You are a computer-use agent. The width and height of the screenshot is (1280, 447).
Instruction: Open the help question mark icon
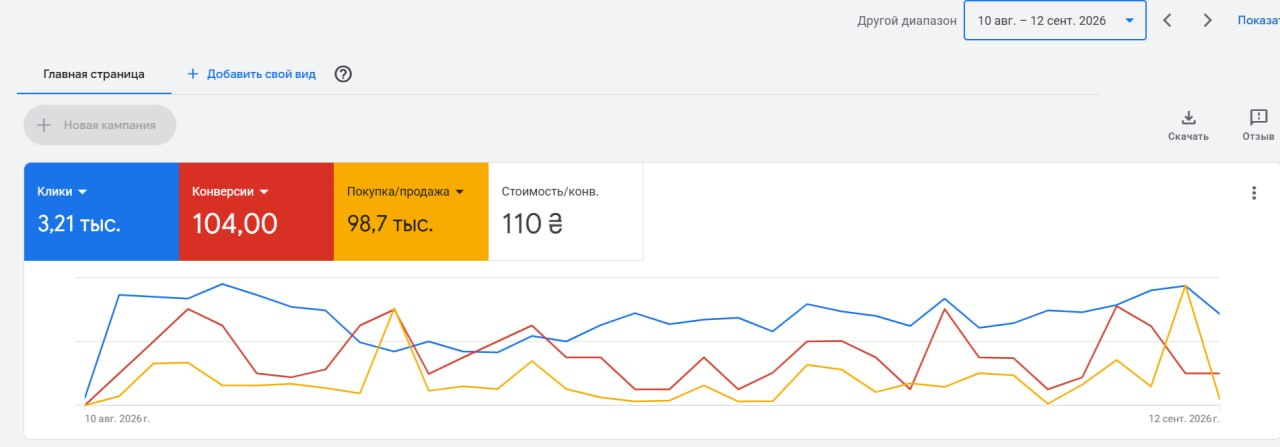343,74
